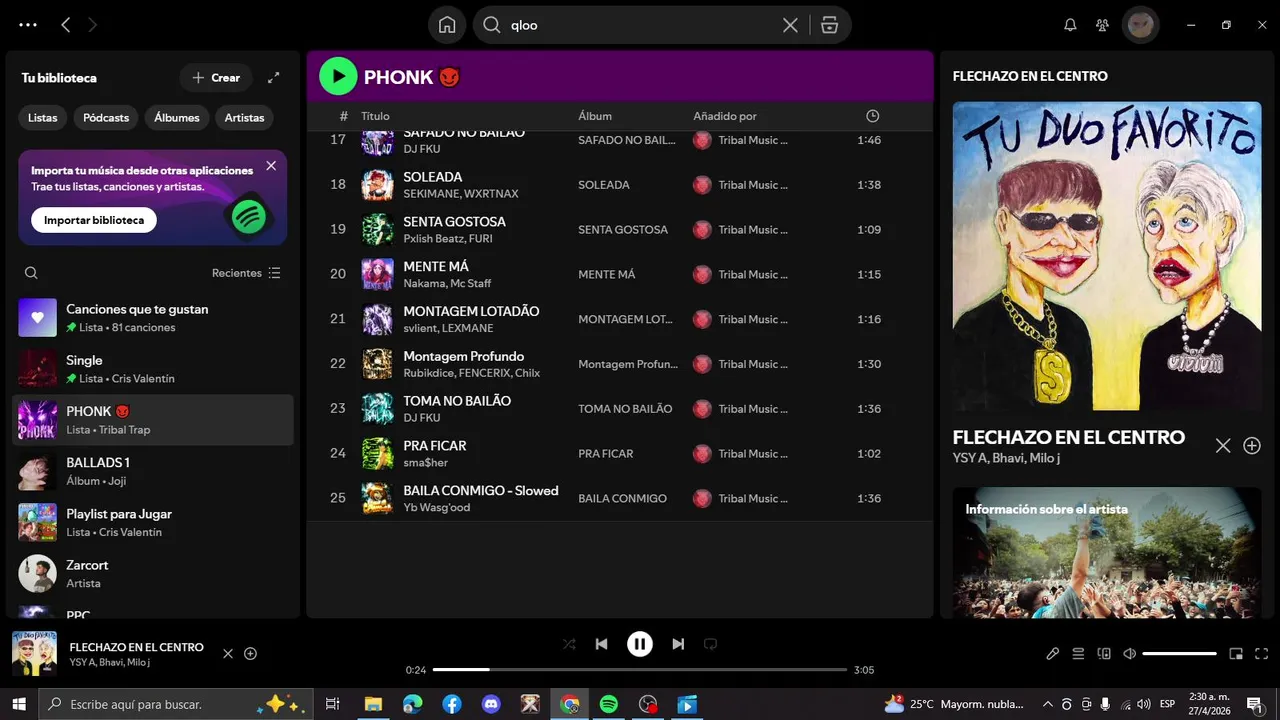Open Spotify from the Windows taskbar
Screen dimensions: 1280x720
tap(609, 704)
